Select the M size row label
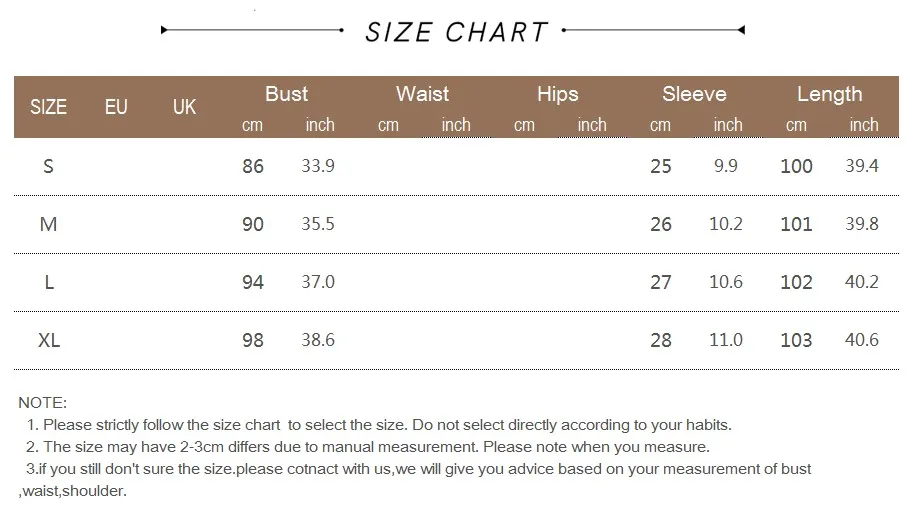 (48, 224)
